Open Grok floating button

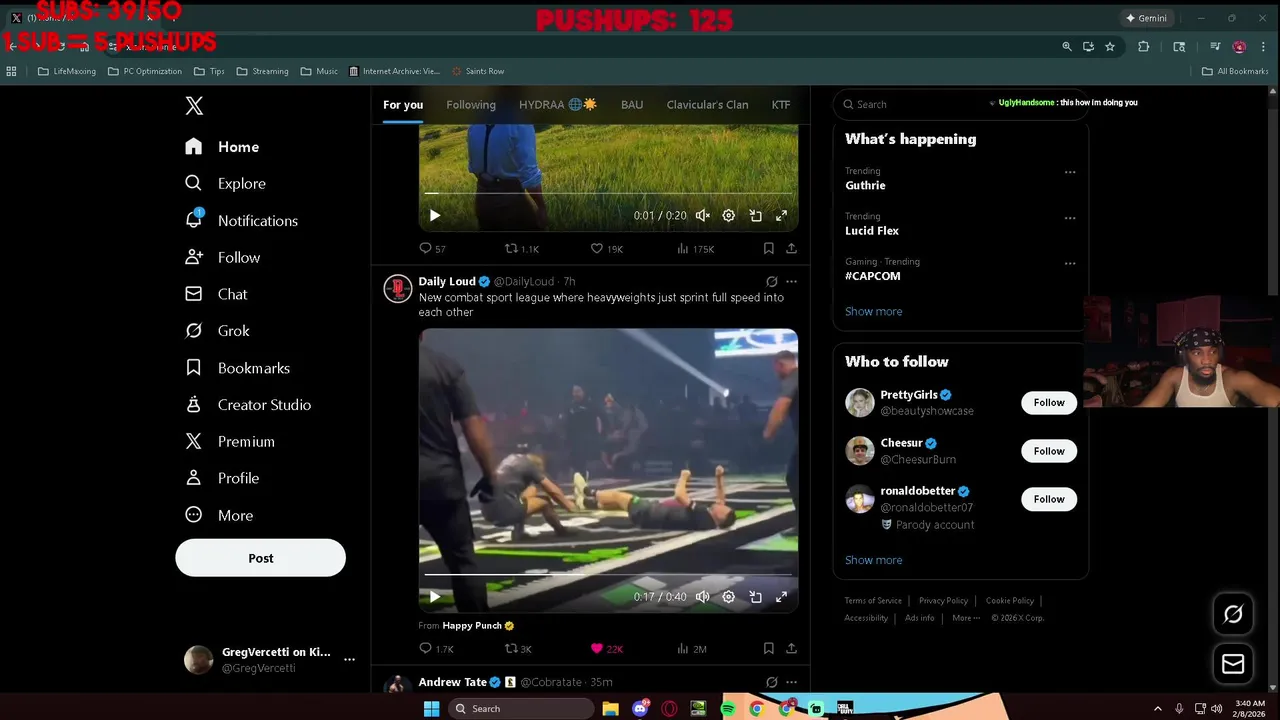point(1233,614)
